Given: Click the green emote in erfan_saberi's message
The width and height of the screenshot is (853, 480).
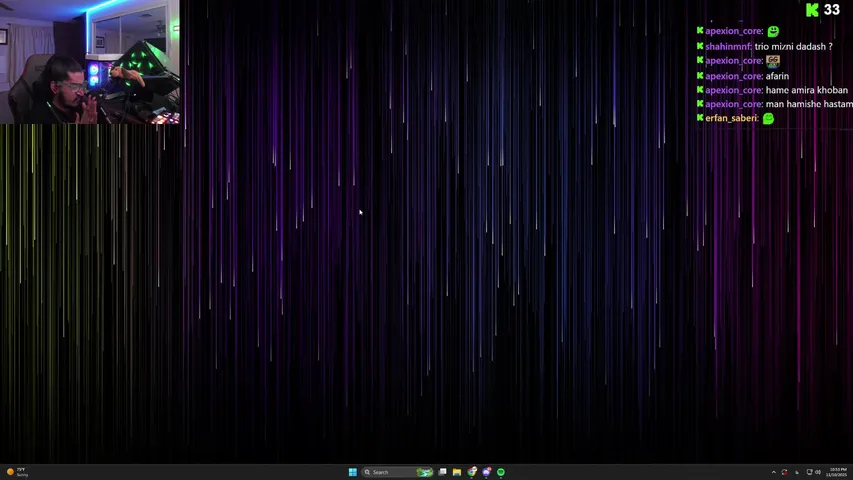Looking at the screenshot, I should pos(768,118).
